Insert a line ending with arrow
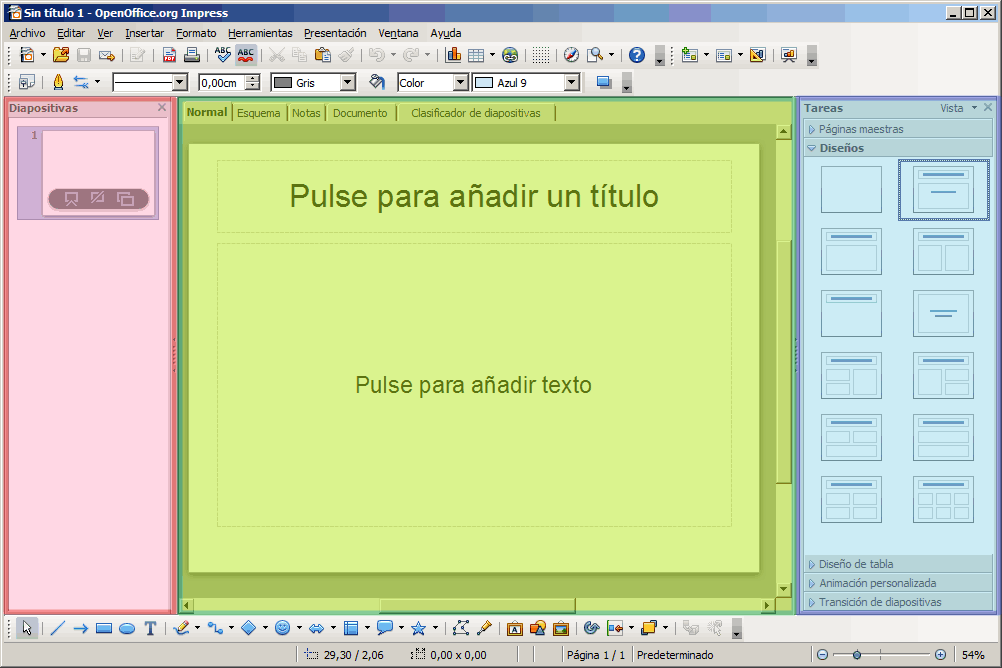 [81, 628]
